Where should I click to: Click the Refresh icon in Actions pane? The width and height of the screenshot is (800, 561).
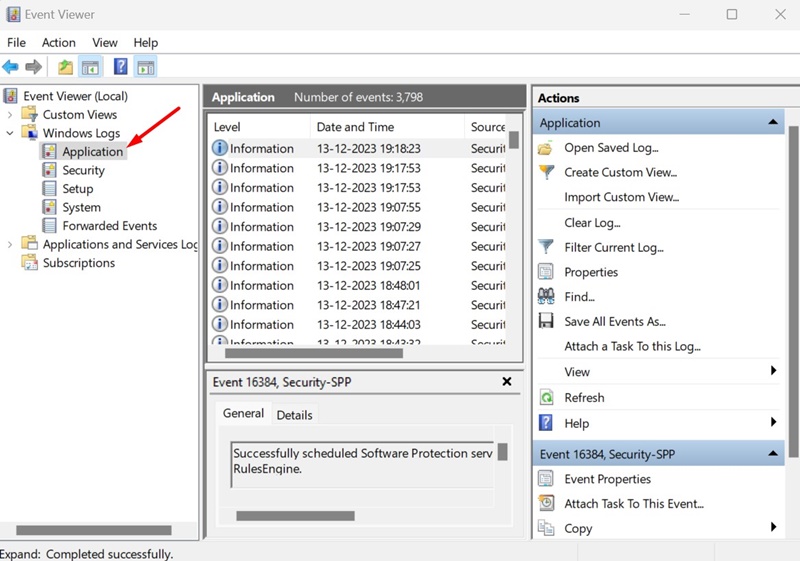(x=546, y=397)
